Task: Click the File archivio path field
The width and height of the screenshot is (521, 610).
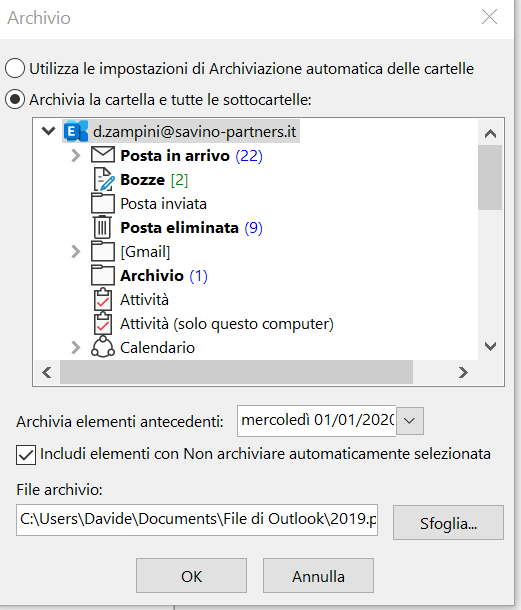Action: pos(197,520)
